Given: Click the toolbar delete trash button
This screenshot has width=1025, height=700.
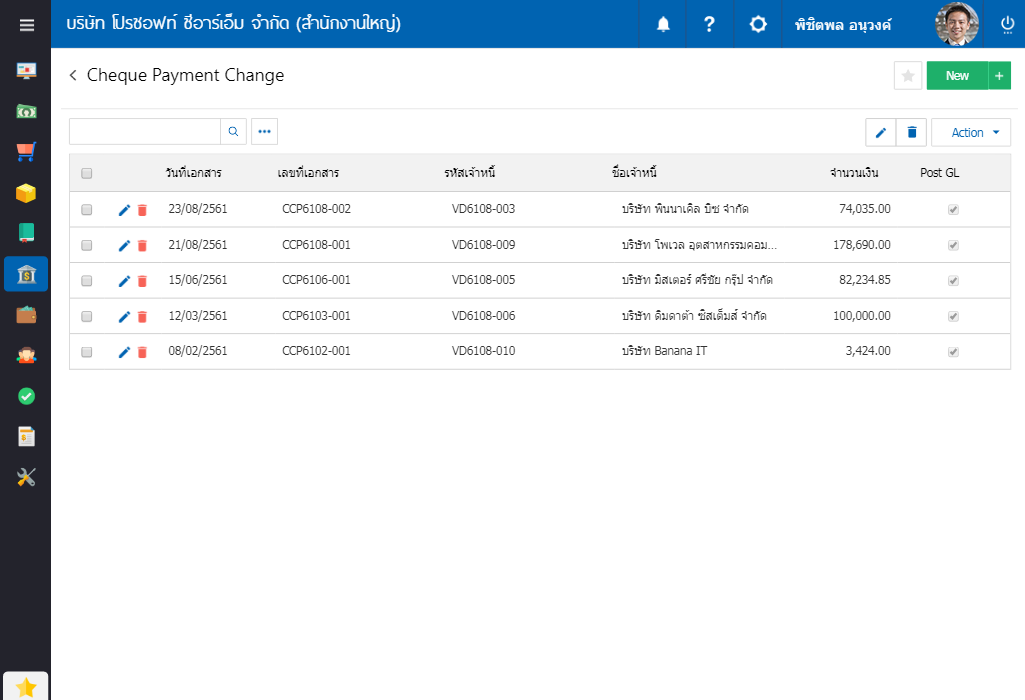Looking at the screenshot, I should [912, 133].
